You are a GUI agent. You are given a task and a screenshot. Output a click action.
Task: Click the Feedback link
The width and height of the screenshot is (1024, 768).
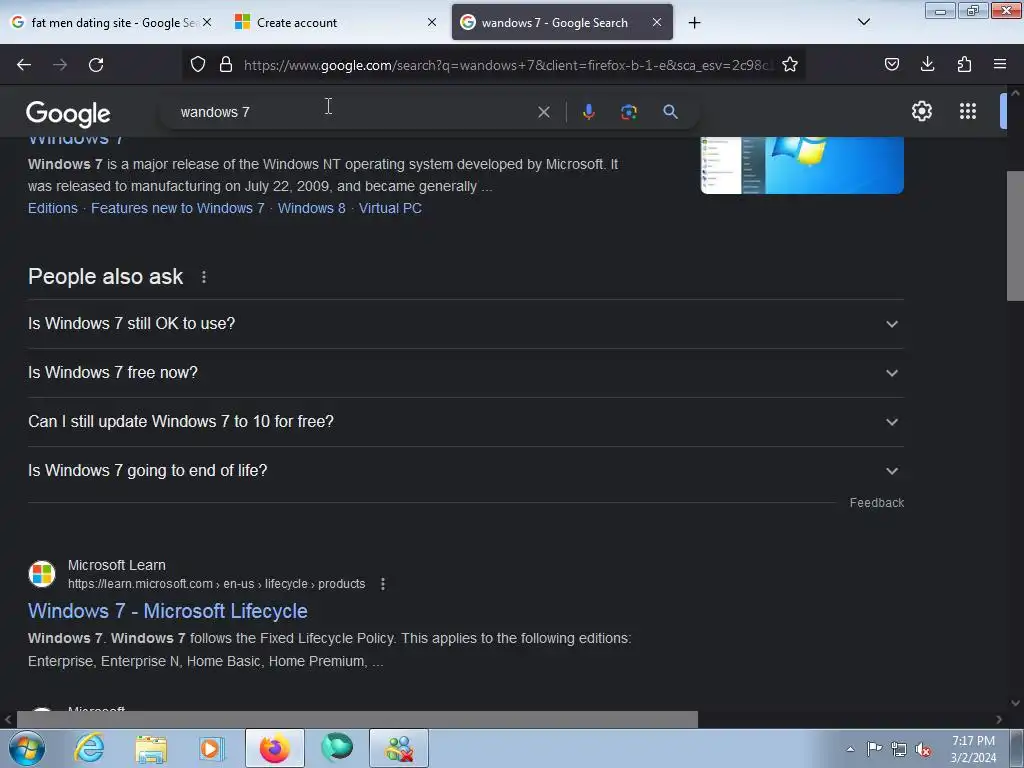(x=876, y=503)
